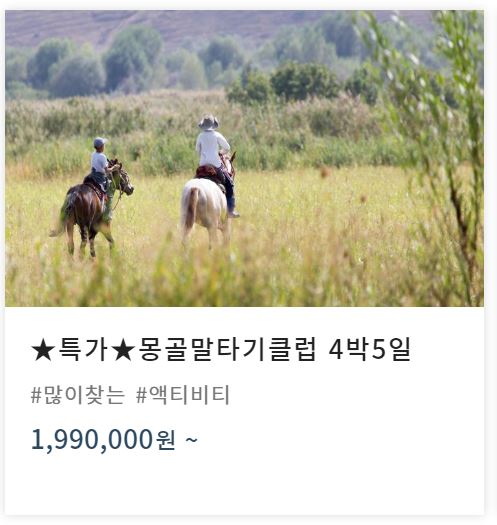Open the horse riding tour photo
This screenshot has width=497, height=525.
[x=244, y=158]
